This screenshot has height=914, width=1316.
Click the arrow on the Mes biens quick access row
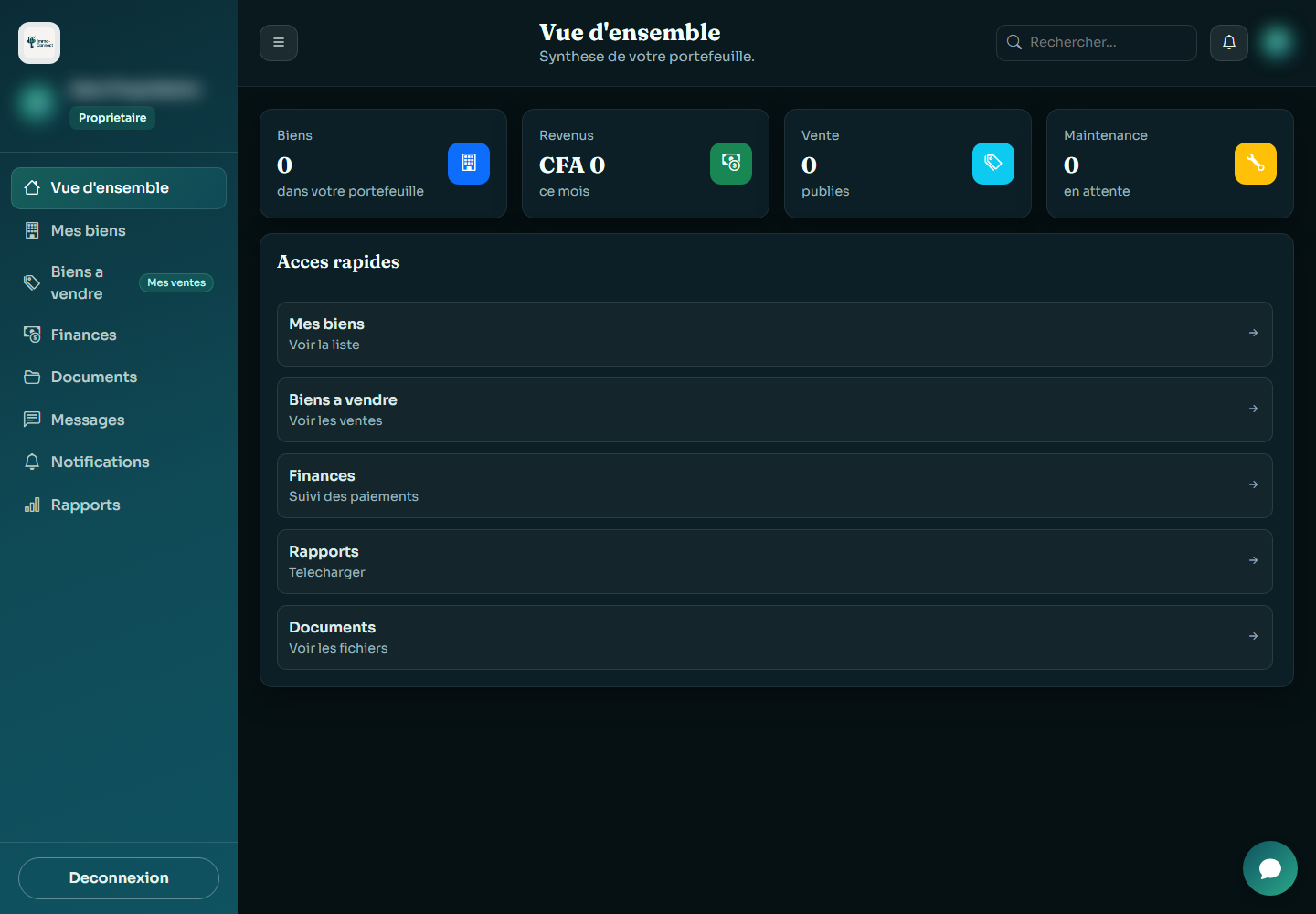(x=1254, y=334)
